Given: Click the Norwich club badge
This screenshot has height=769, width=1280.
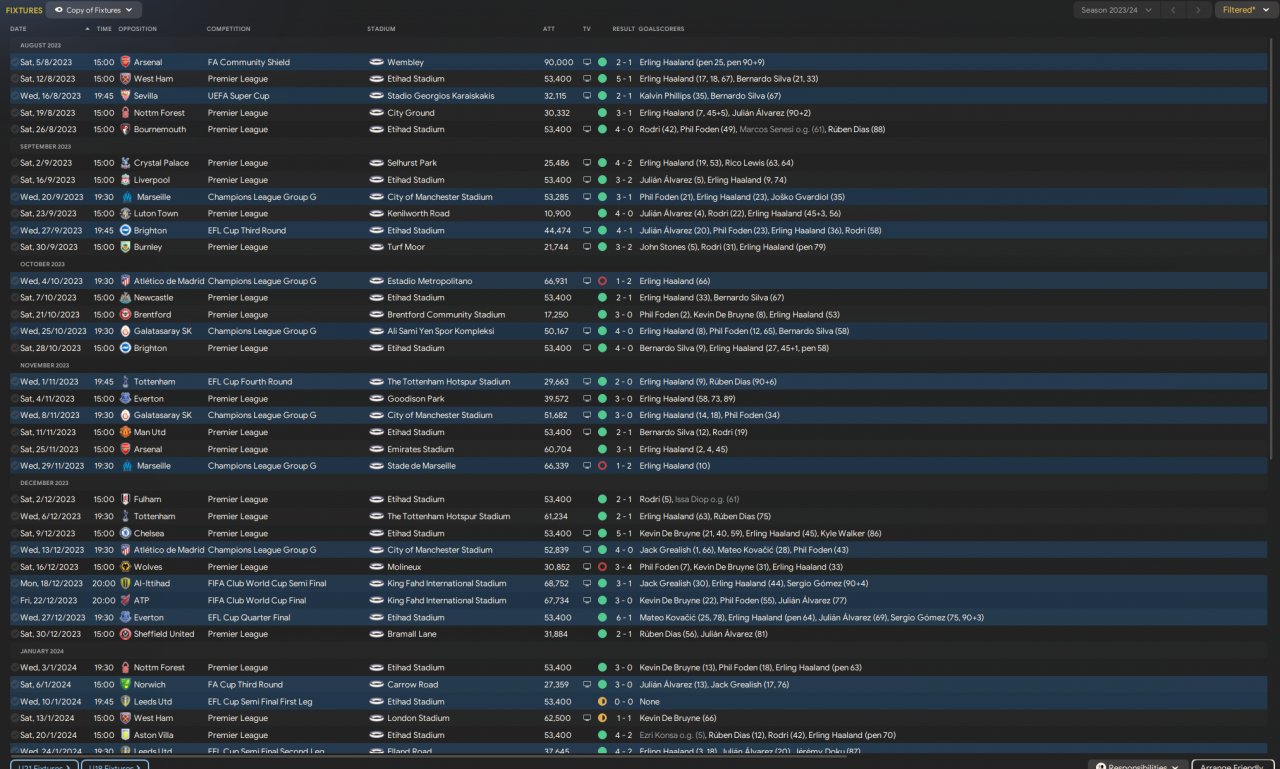Looking at the screenshot, I should coord(125,685).
